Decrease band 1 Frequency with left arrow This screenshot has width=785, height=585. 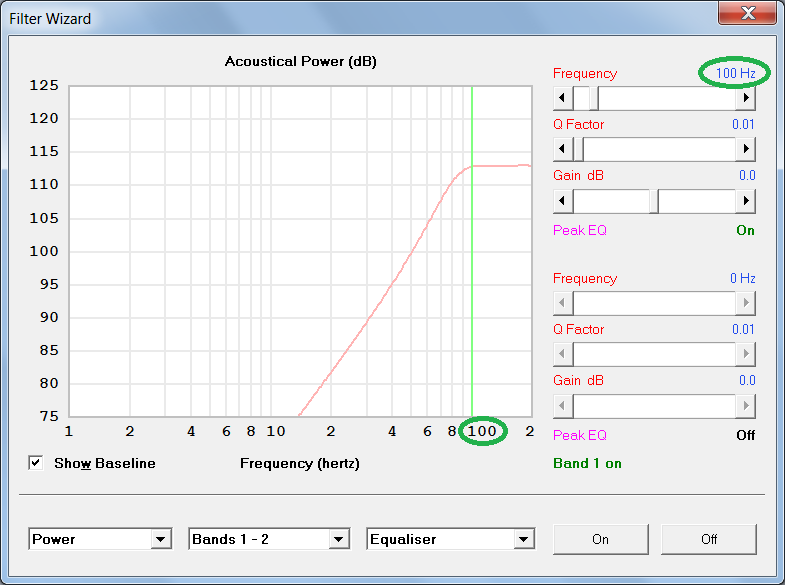pos(563,98)
